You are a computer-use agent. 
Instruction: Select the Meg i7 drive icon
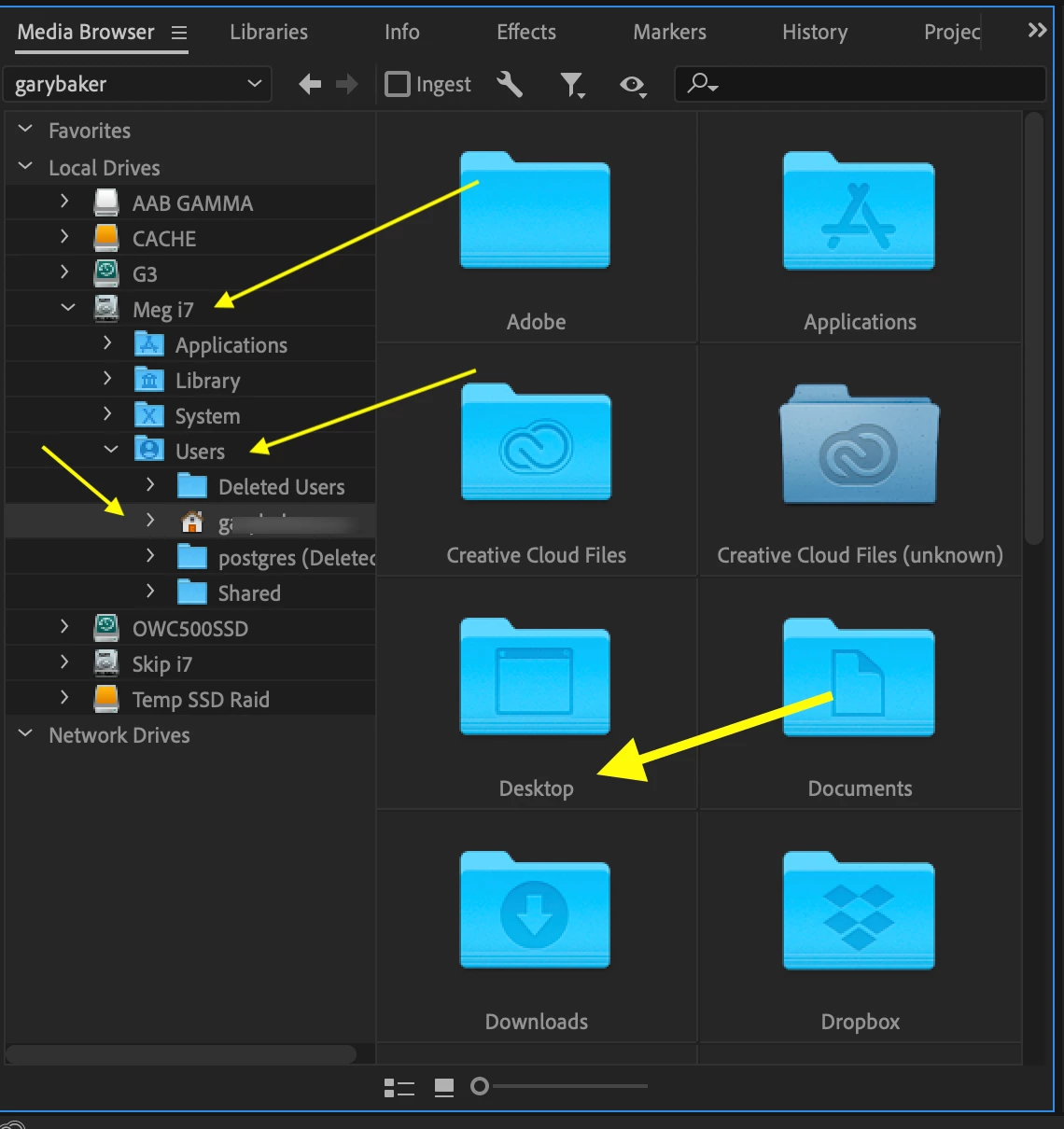106,309
